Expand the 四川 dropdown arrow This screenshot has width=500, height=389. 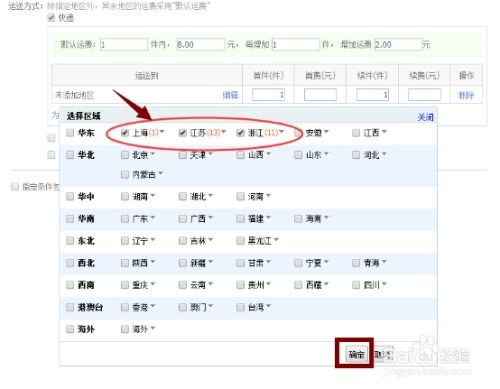(x=384, y=284)
